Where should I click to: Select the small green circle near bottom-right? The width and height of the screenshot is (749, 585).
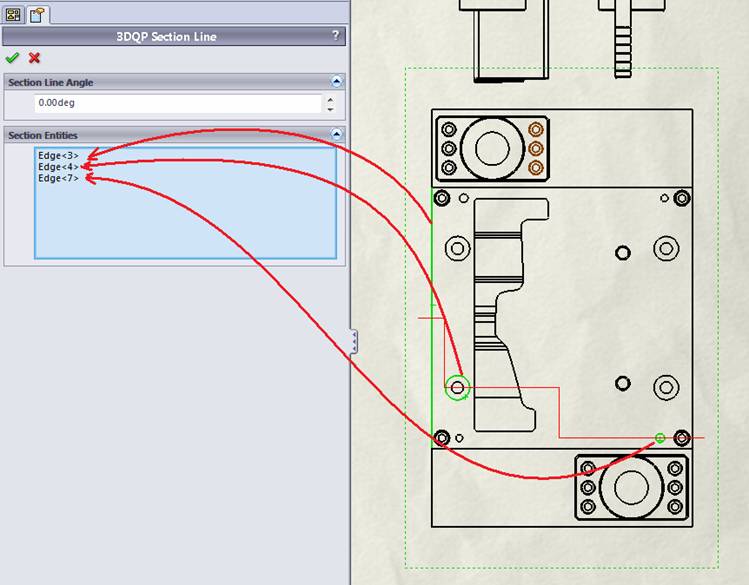pos(660,438)
